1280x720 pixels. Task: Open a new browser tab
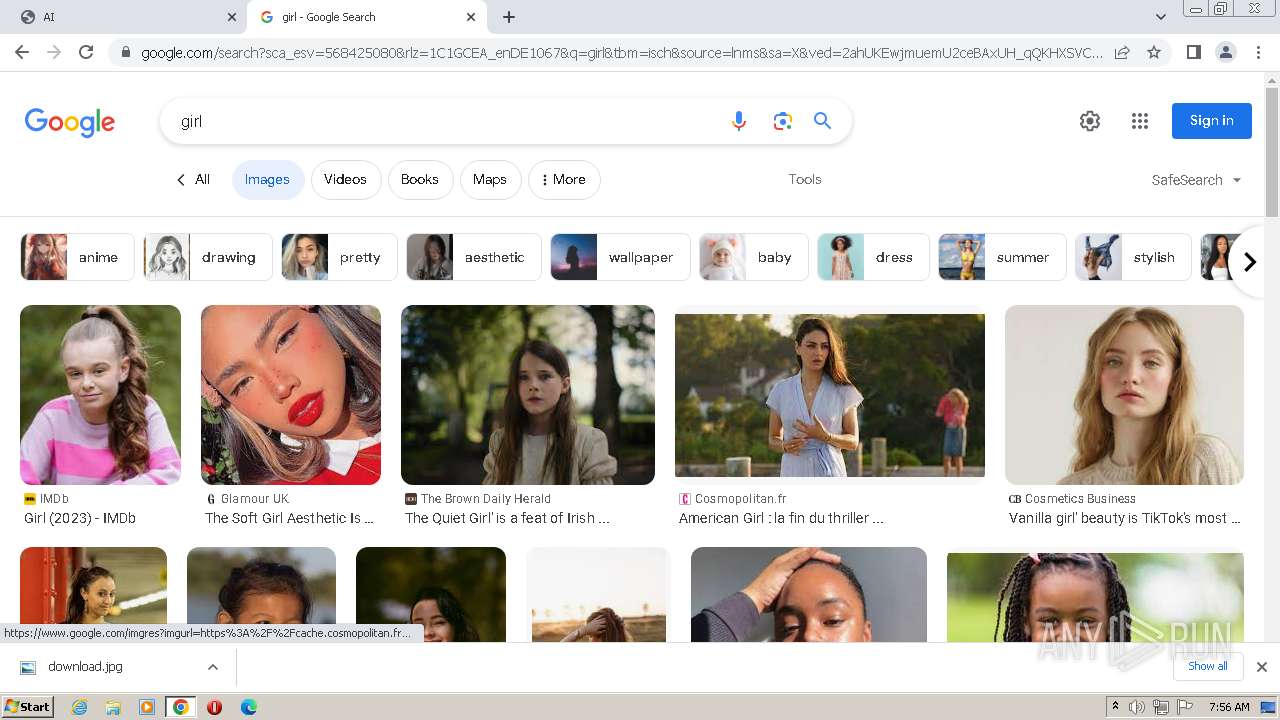(509, 17)
